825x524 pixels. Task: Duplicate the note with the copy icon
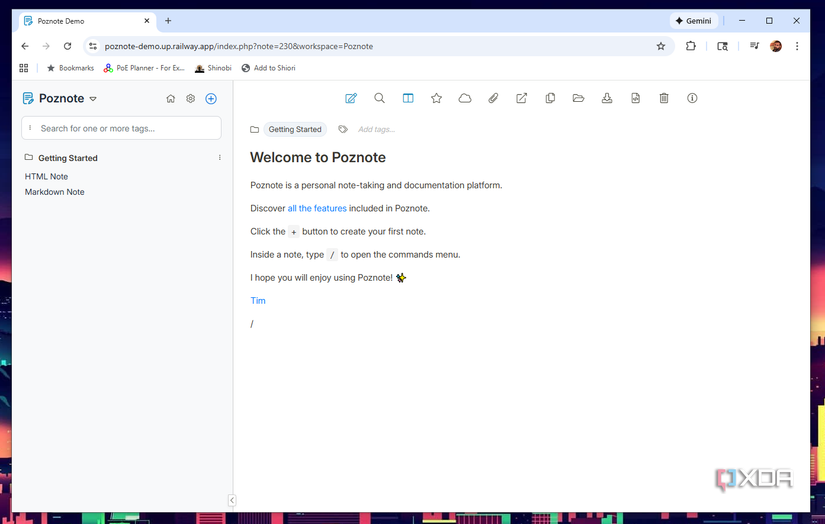click(550, 98)
